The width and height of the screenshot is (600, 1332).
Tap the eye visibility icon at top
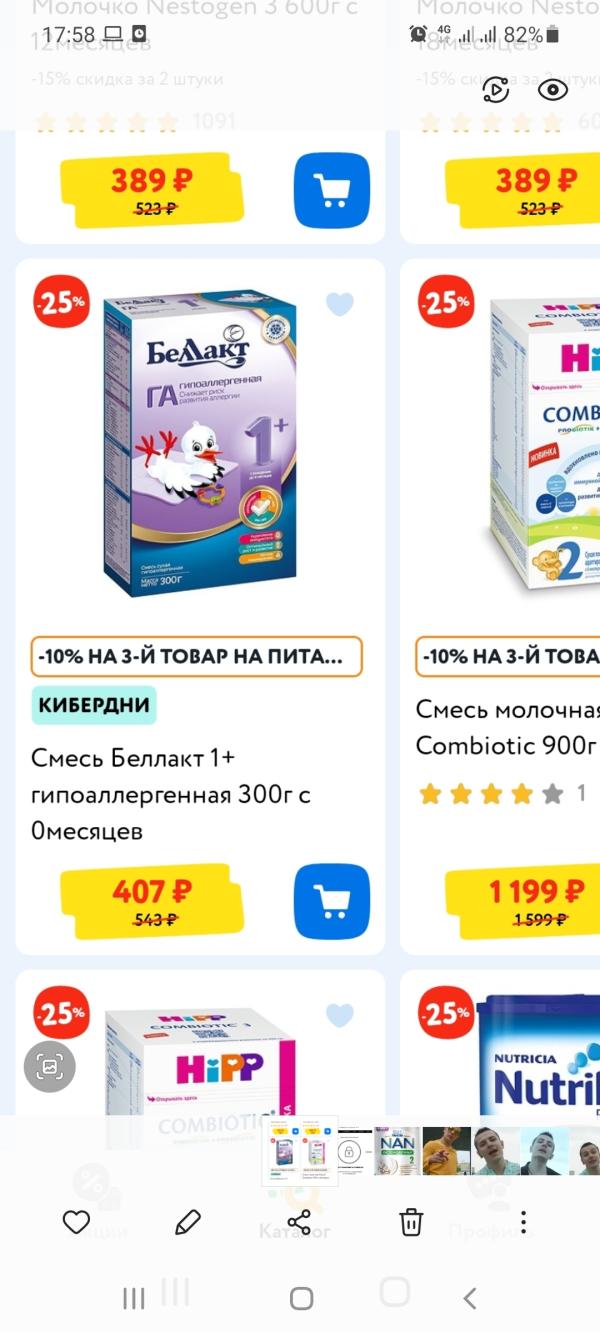553,91
